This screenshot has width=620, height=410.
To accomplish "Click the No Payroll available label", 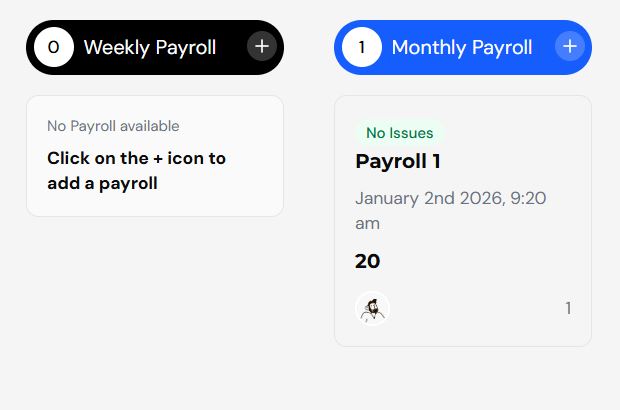I will pos(113,126).
